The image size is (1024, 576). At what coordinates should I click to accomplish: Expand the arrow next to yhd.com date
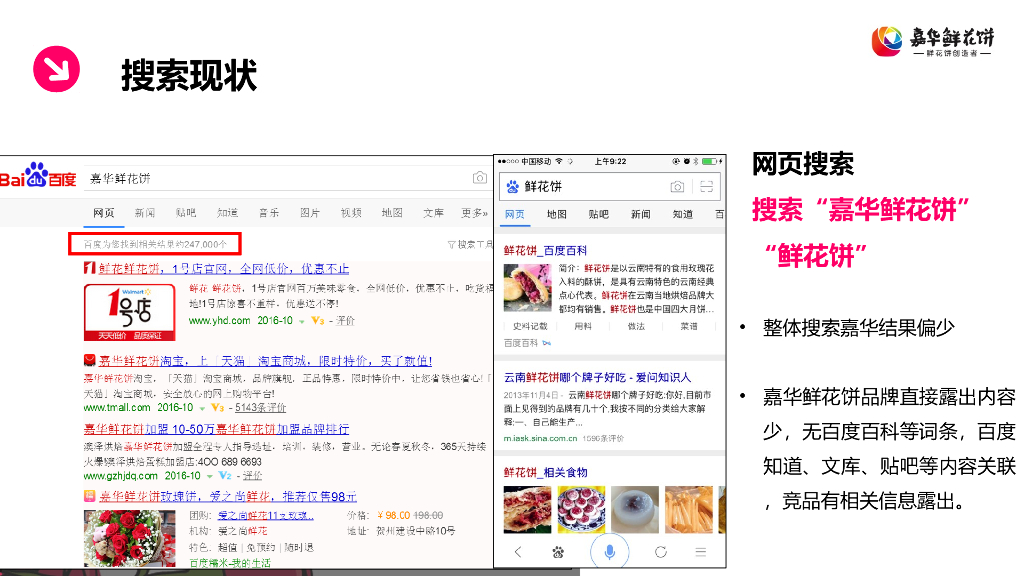[x=302, y=321]
